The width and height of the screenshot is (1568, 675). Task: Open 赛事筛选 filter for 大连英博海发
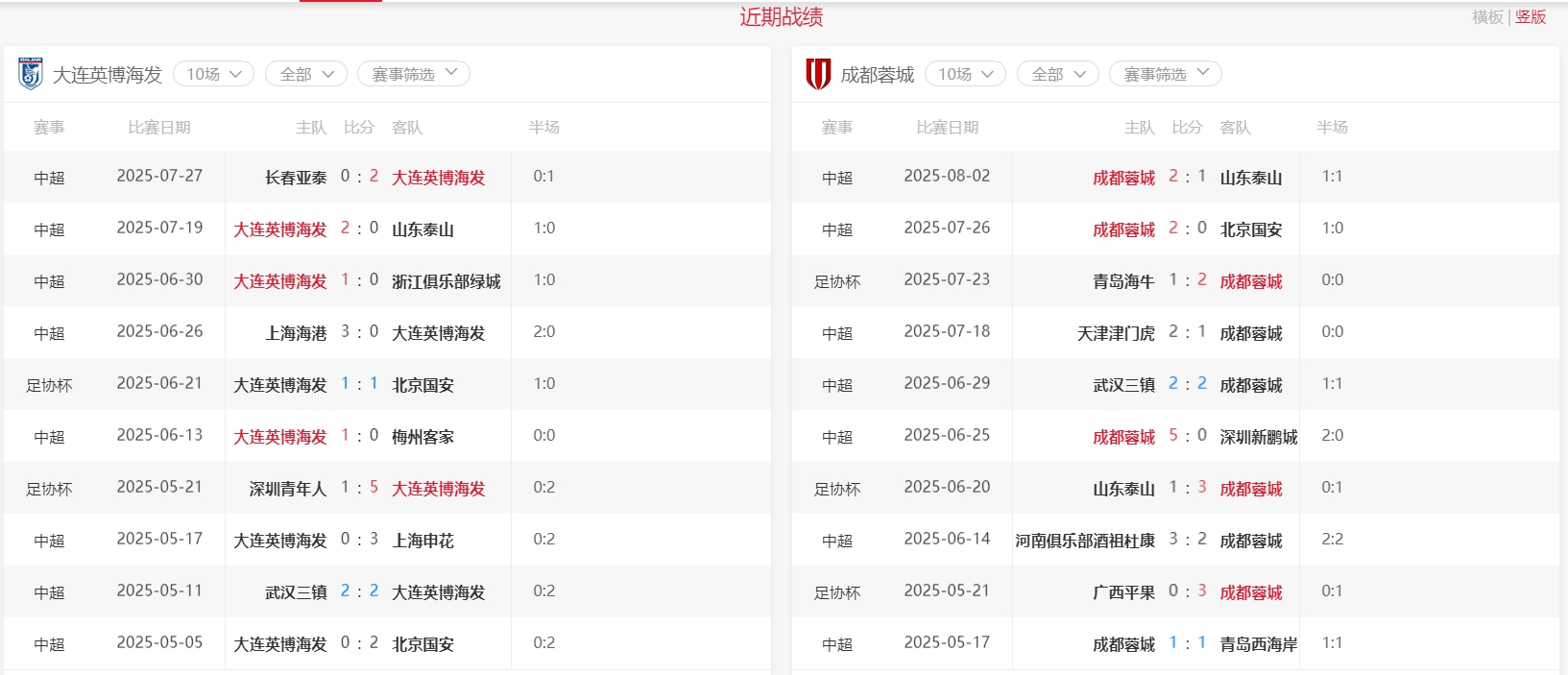[x=413, y=74]
